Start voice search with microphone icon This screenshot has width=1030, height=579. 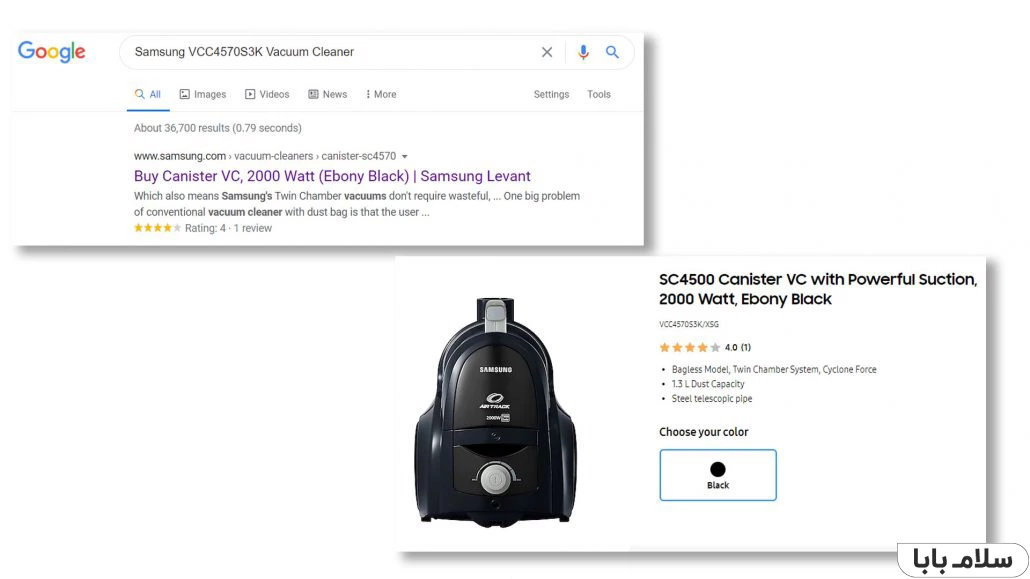point(583,52)
